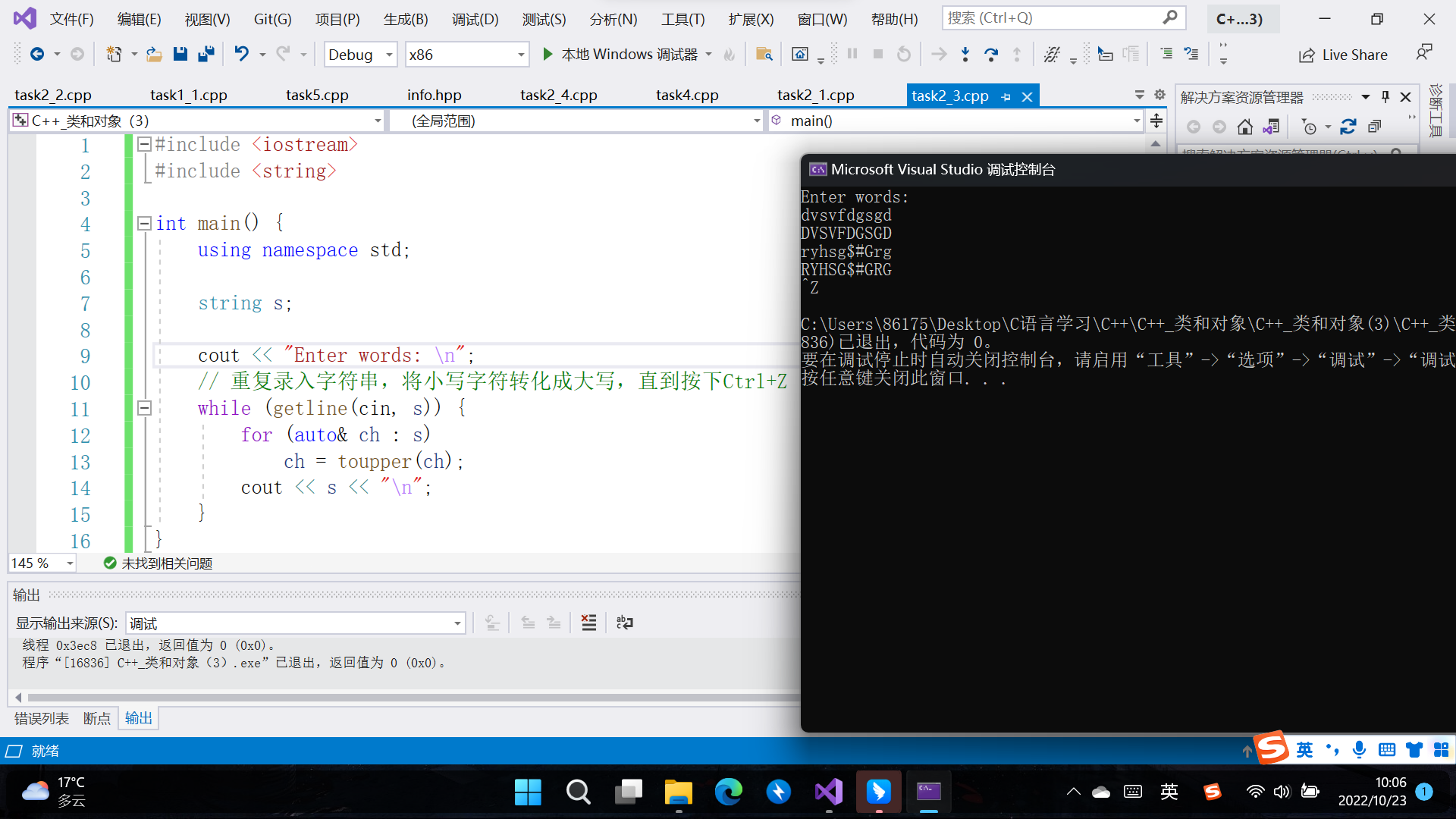Click the Save All toolbar icon
Image resolution: width=1456 pixels, height=819 pixels.
206,54
